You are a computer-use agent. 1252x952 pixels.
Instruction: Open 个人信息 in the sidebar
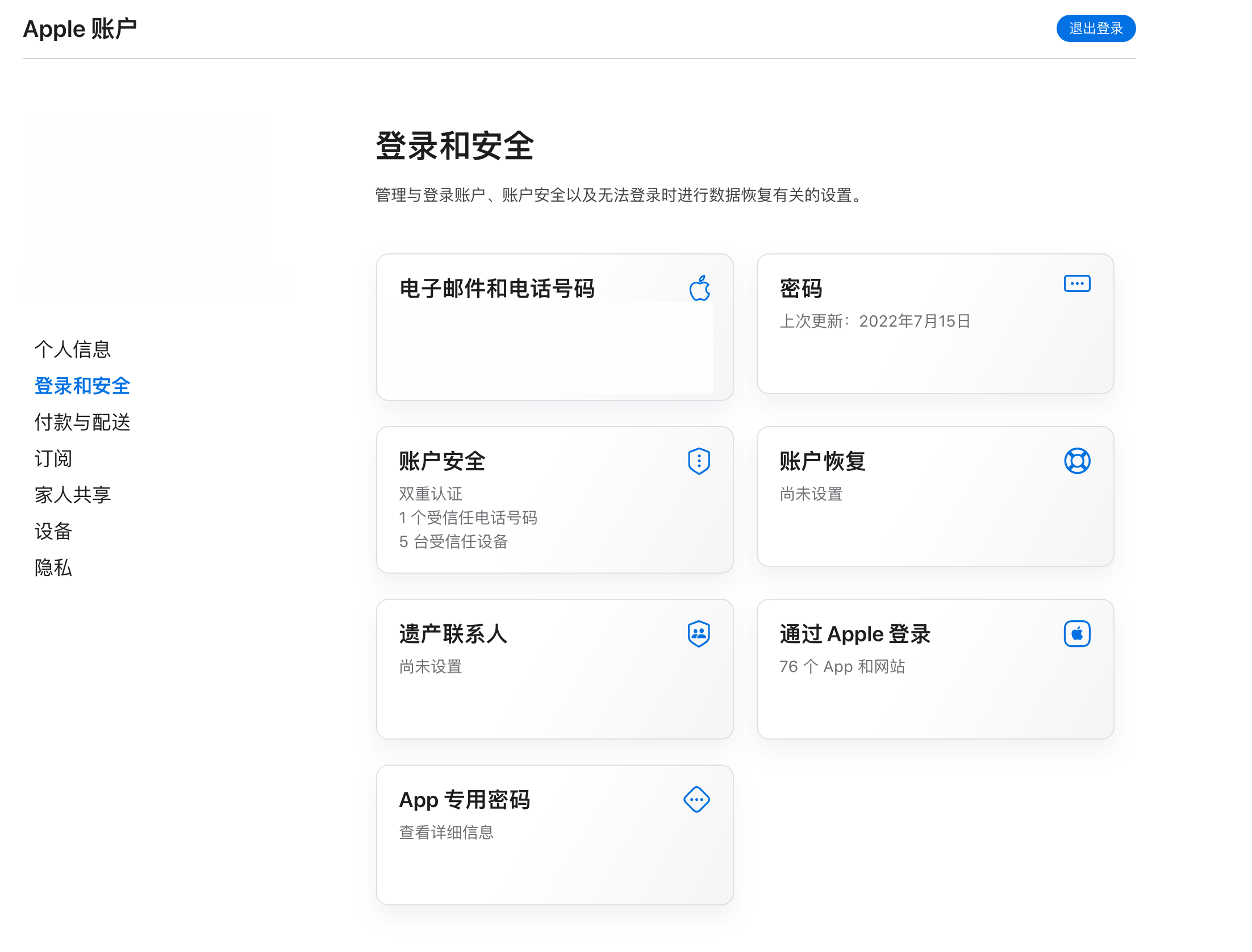click(x=73, y=349)
